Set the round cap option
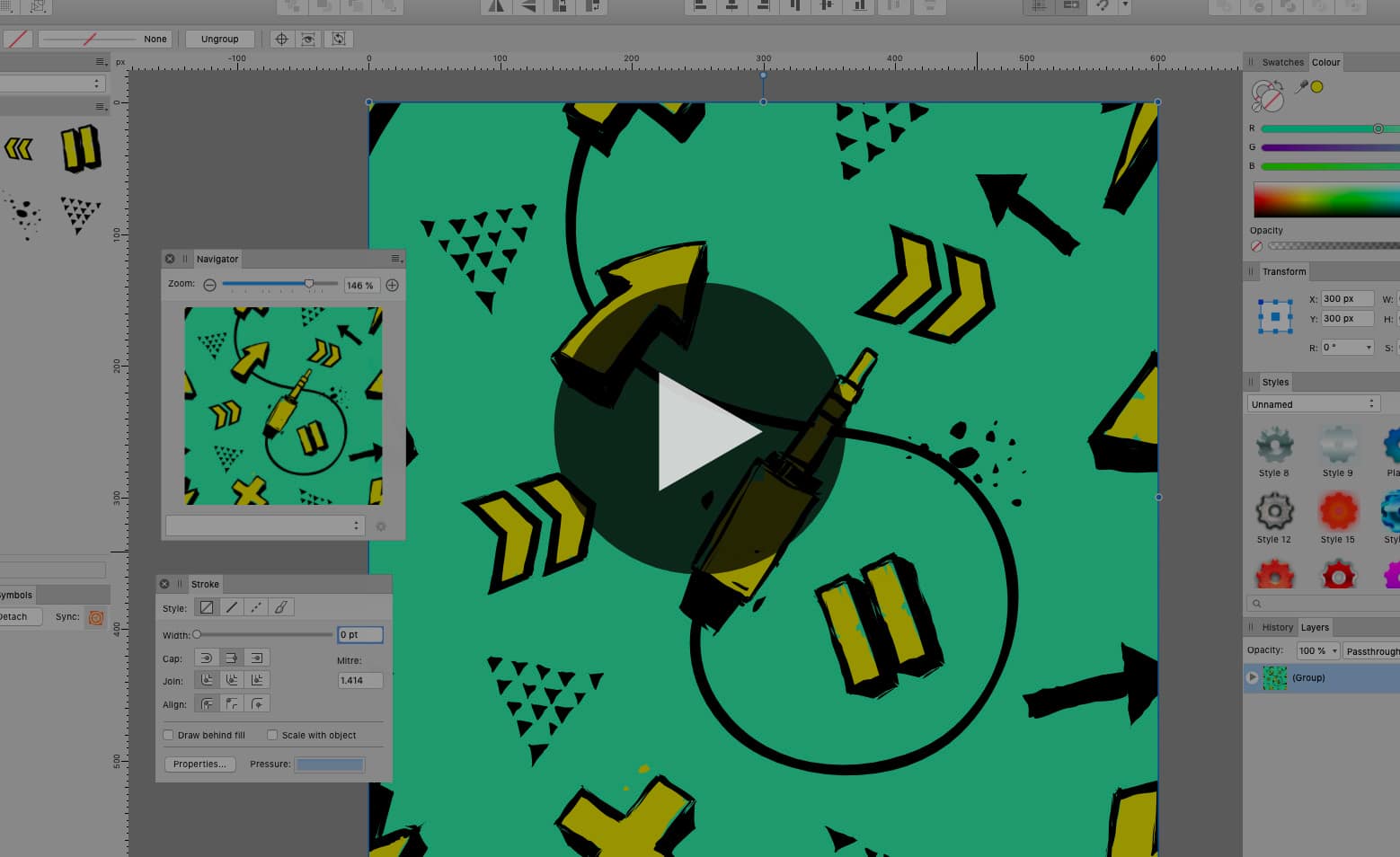This screenshot has width=1400, height=857. click(x=206, y=658)
